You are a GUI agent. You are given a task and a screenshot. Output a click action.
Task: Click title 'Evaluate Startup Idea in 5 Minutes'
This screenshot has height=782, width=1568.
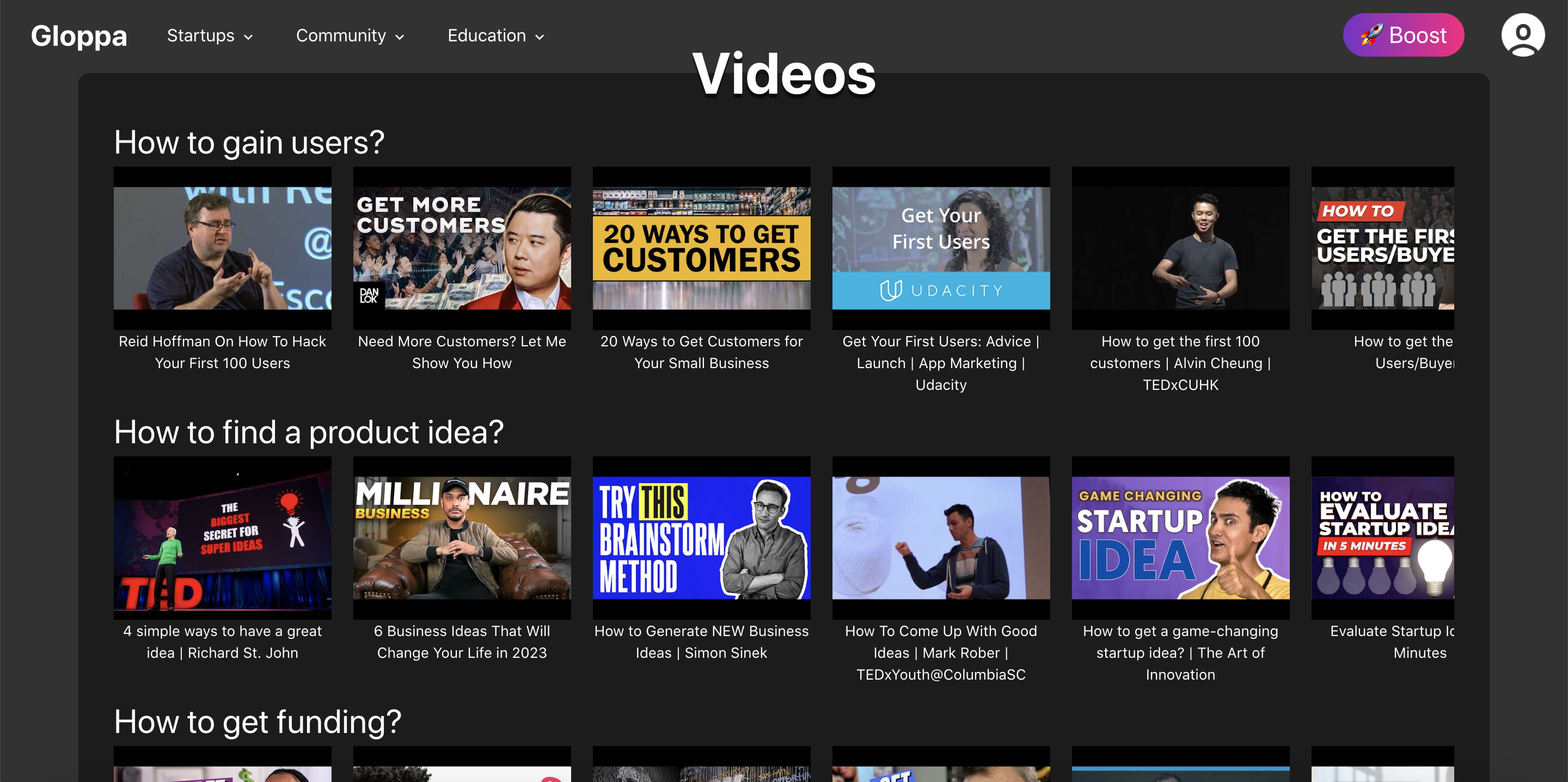click(1393, 642)
